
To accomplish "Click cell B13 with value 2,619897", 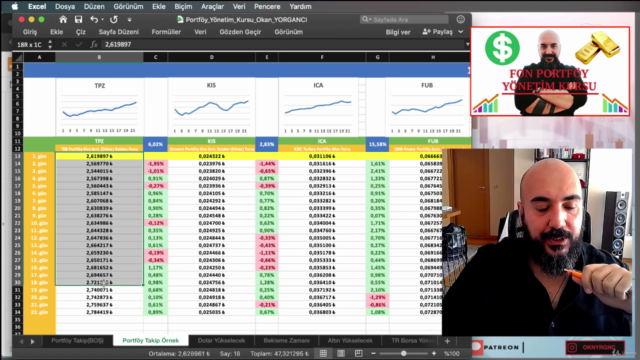I will [x=99, y=156].
